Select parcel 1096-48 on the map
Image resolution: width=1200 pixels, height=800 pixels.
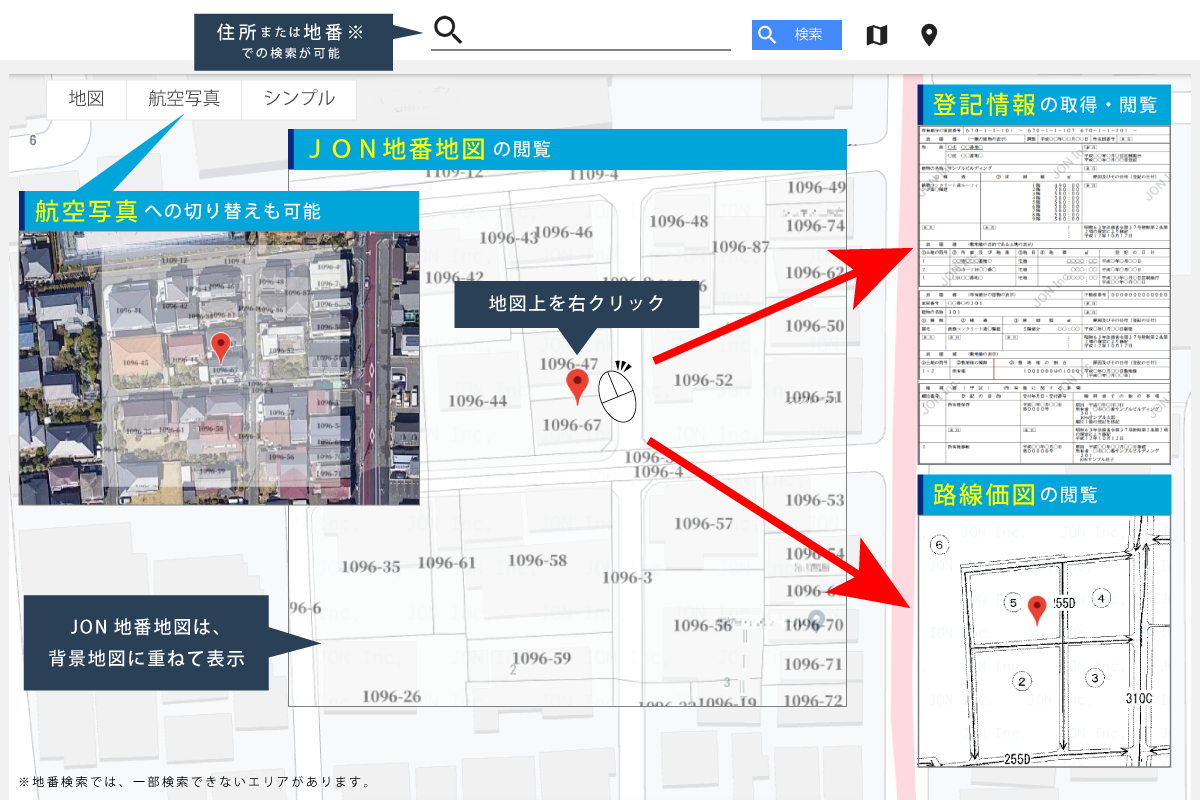pos(678,221)
